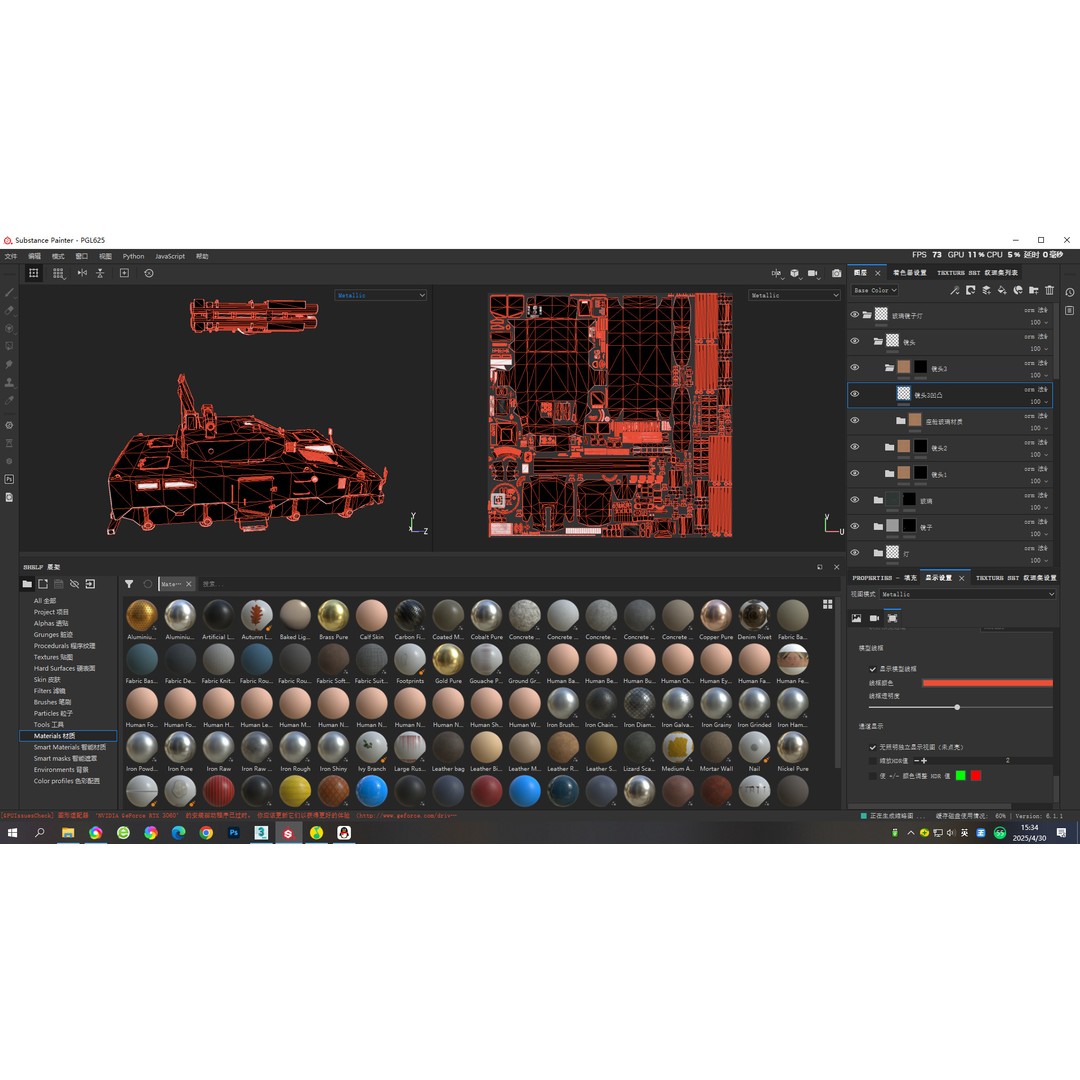The image size is (1080, 1080).
Task: Select the Smudge tool in left toolbar
Action: pyautogui.click(x=10, y=364)
